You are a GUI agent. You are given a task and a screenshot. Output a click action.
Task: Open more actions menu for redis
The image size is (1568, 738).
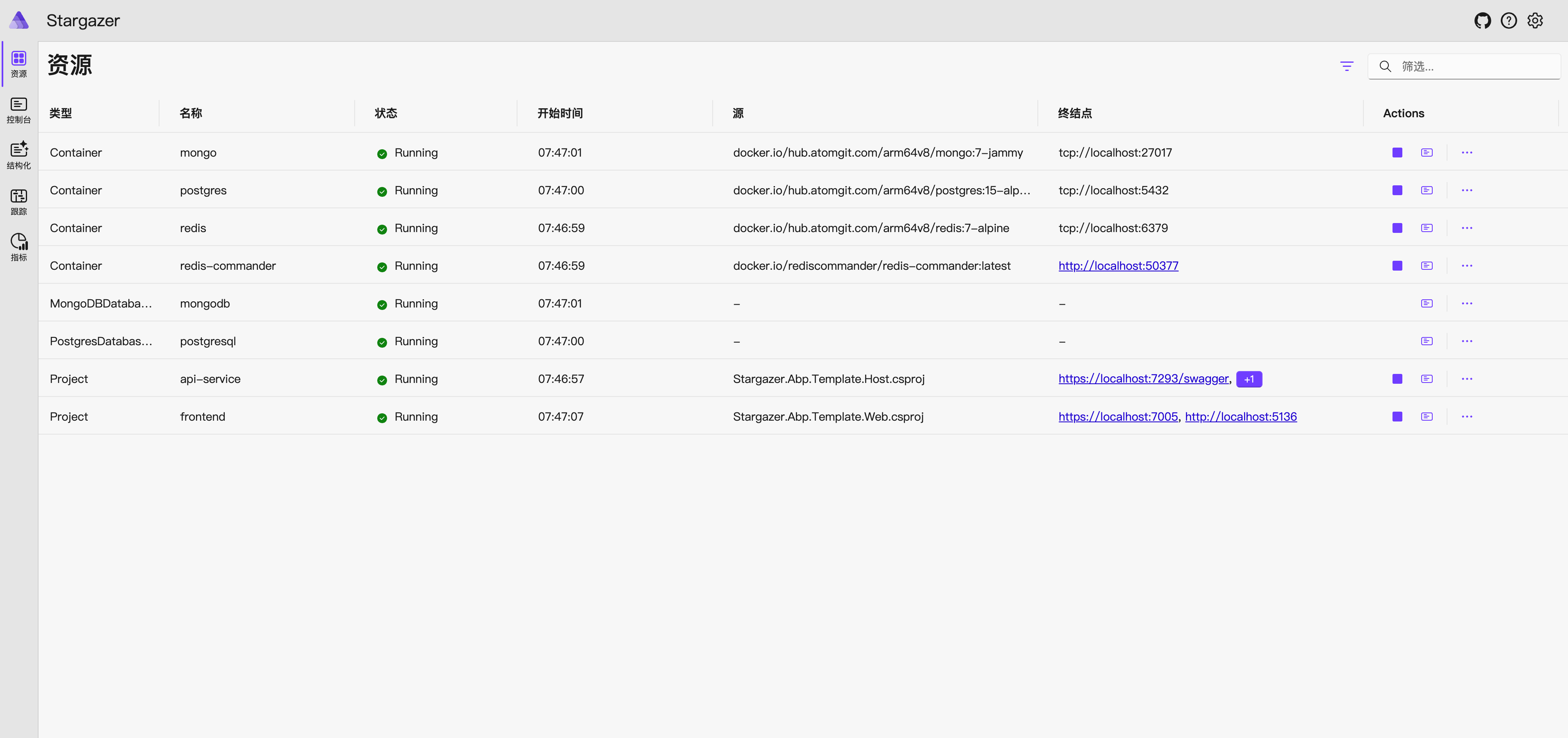(x=1467, y=228)
